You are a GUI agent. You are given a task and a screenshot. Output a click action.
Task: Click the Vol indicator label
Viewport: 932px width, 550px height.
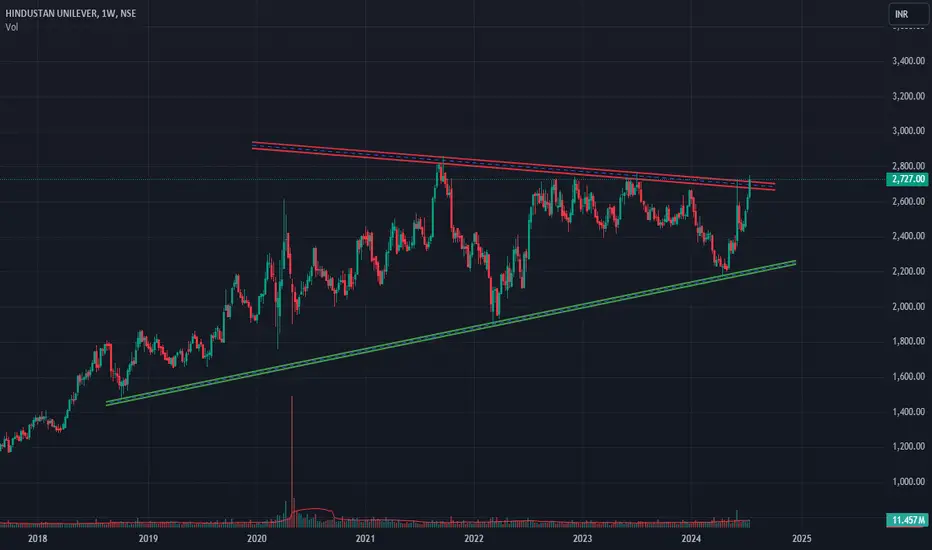(x=11, y=27)
